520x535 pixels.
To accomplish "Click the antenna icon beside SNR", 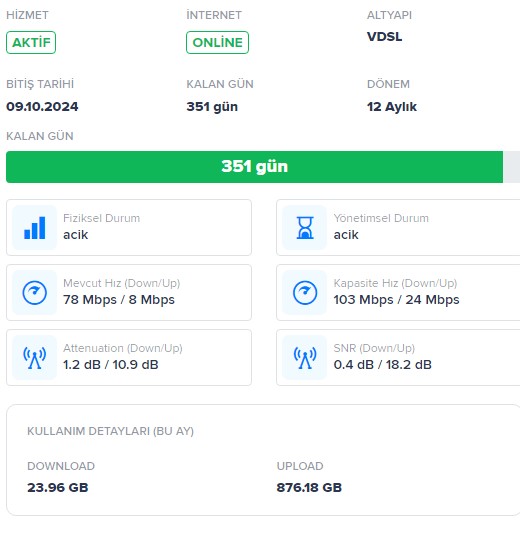I will coord(305,358).
